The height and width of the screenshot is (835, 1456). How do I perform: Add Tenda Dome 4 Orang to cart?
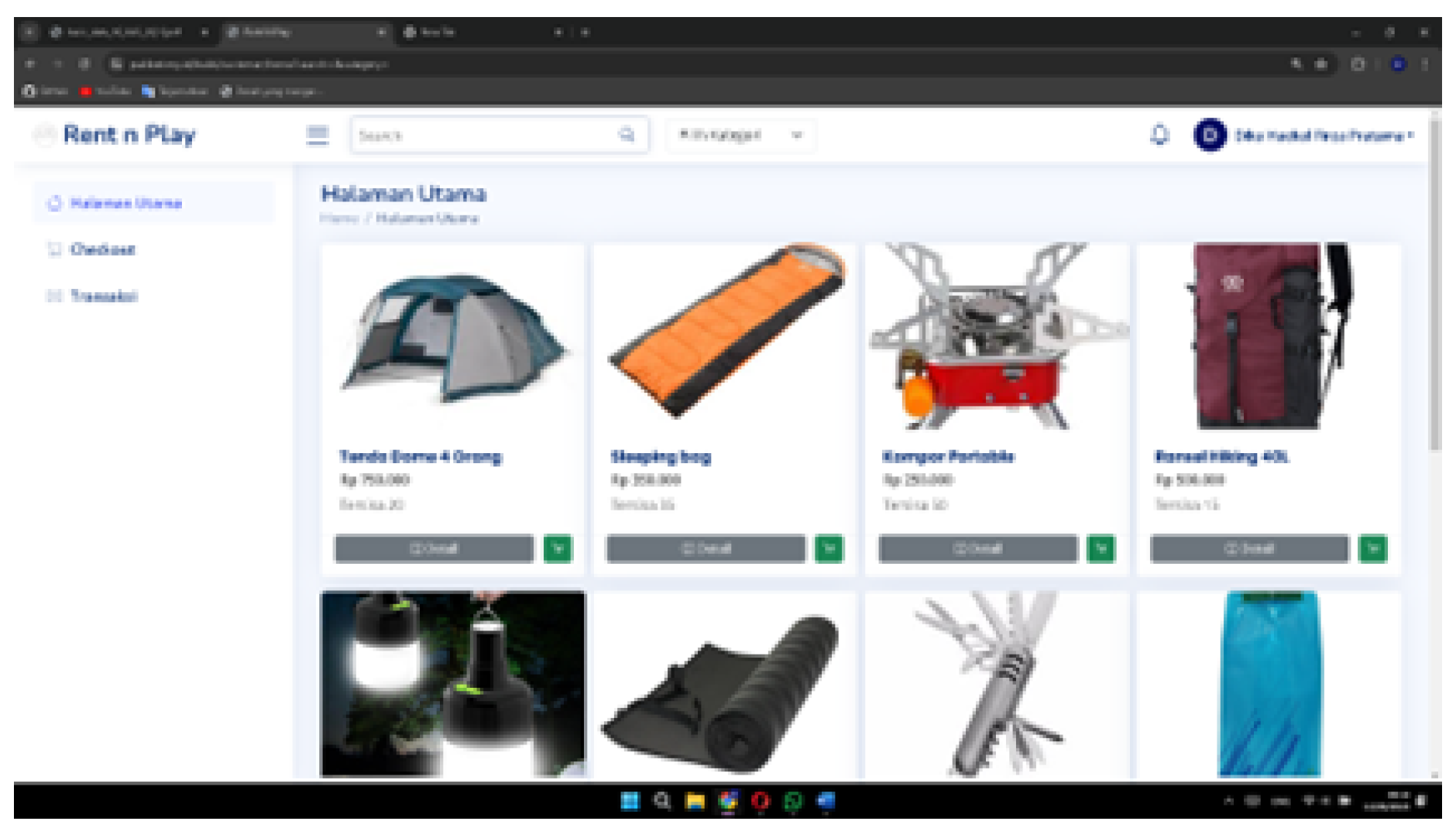coord(557,548)
